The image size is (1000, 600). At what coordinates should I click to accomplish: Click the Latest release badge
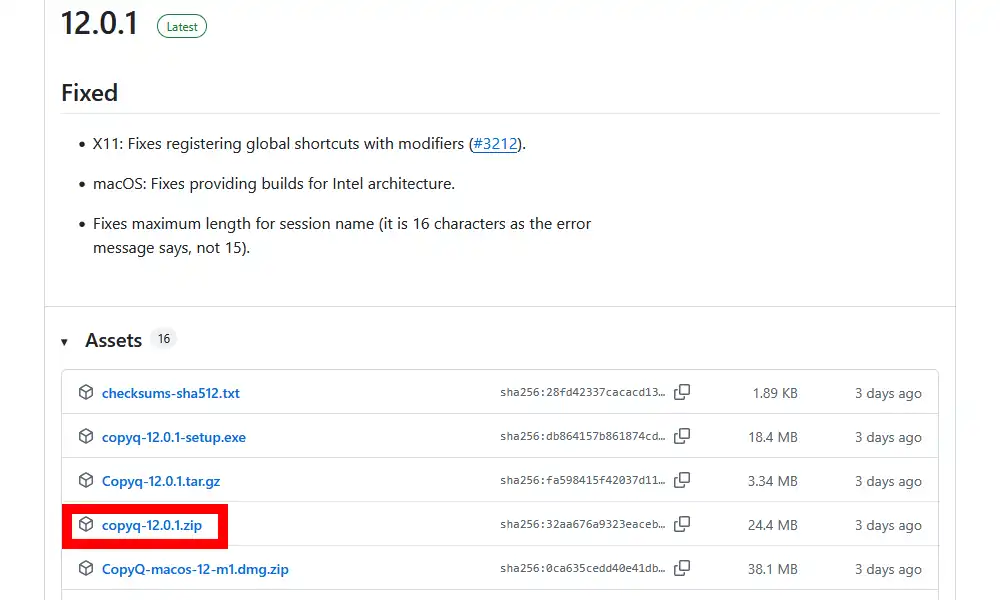click(x=182, y=27)
